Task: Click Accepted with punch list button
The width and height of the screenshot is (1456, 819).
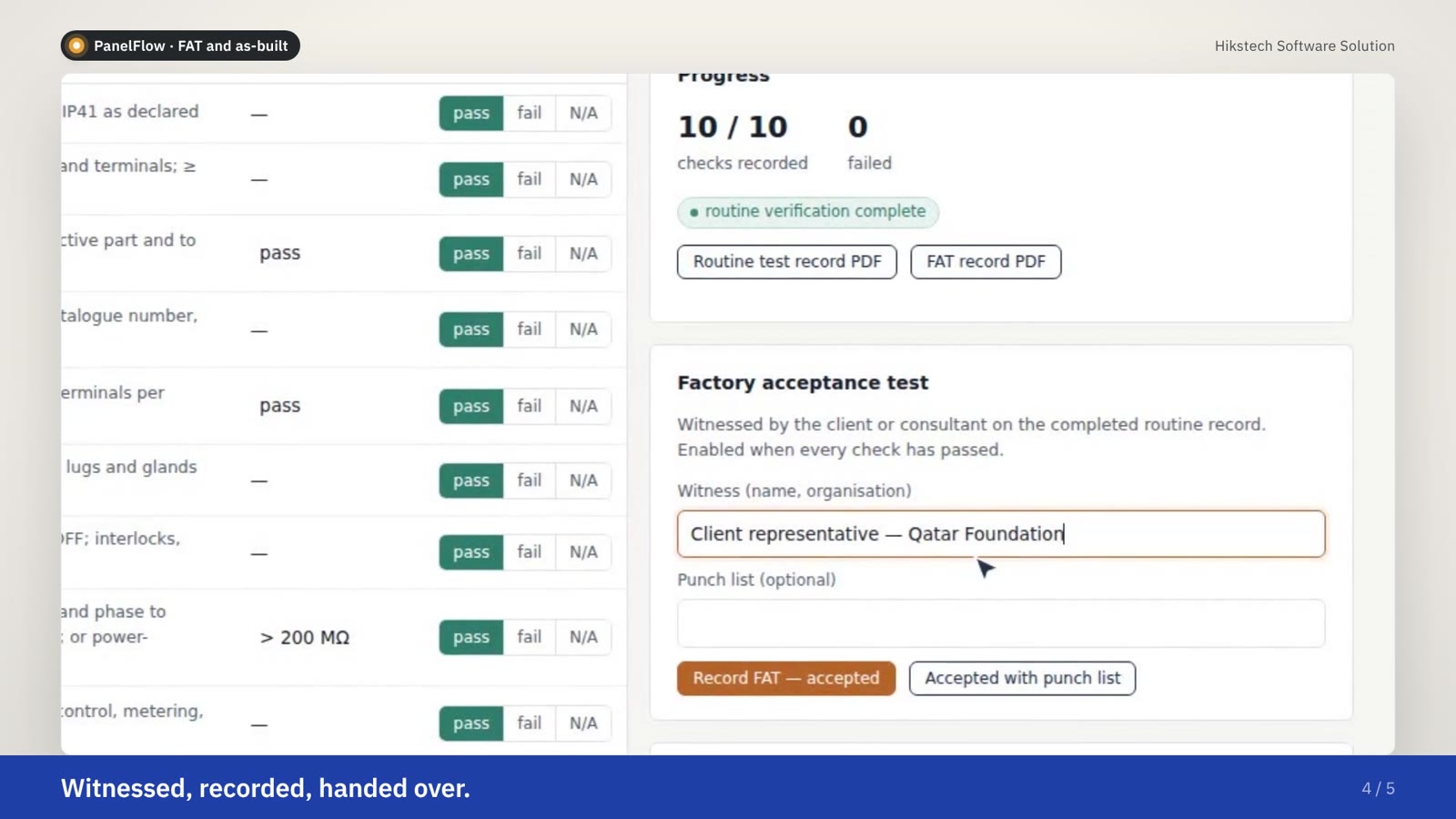Action: pos(1022,679)
